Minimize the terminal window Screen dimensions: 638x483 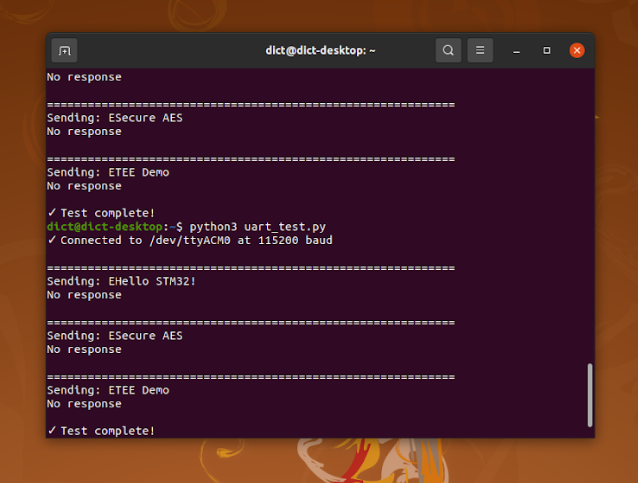[x=516, y=50]
